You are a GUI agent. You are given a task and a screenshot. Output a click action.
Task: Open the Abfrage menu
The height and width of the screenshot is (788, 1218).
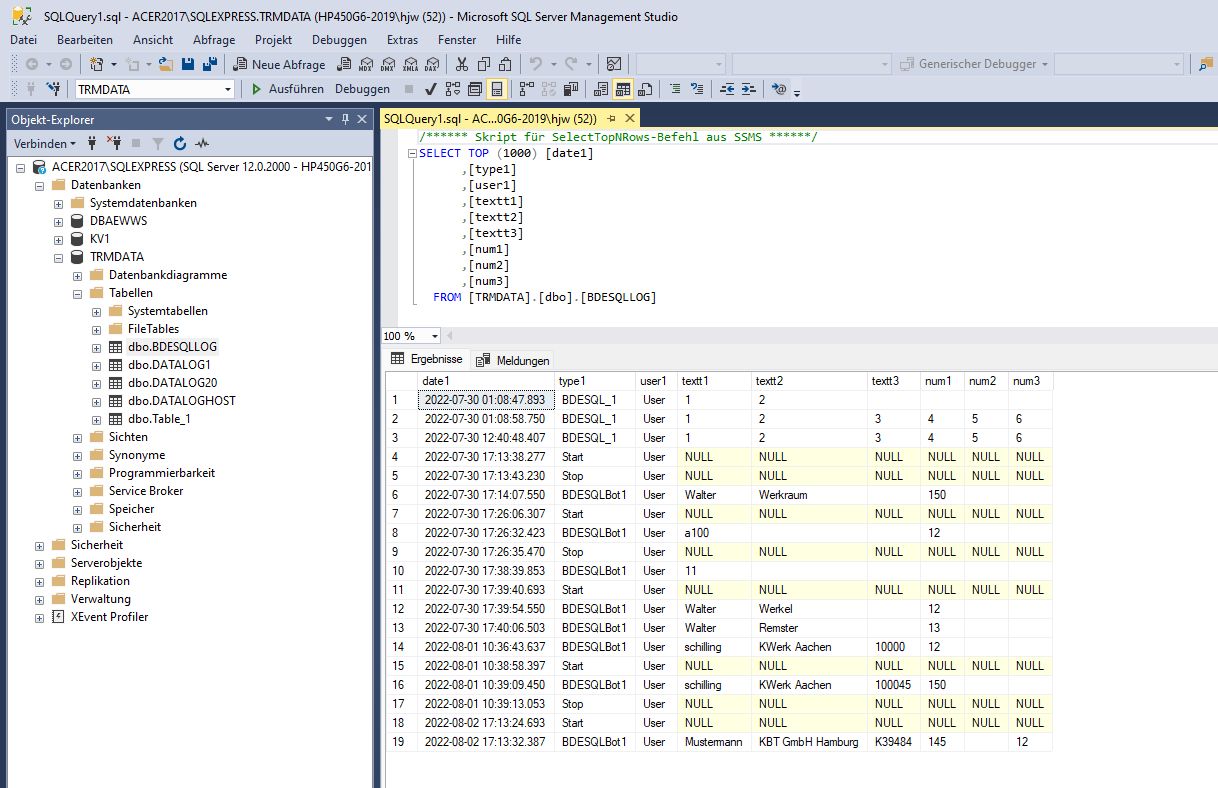[215, 39]
